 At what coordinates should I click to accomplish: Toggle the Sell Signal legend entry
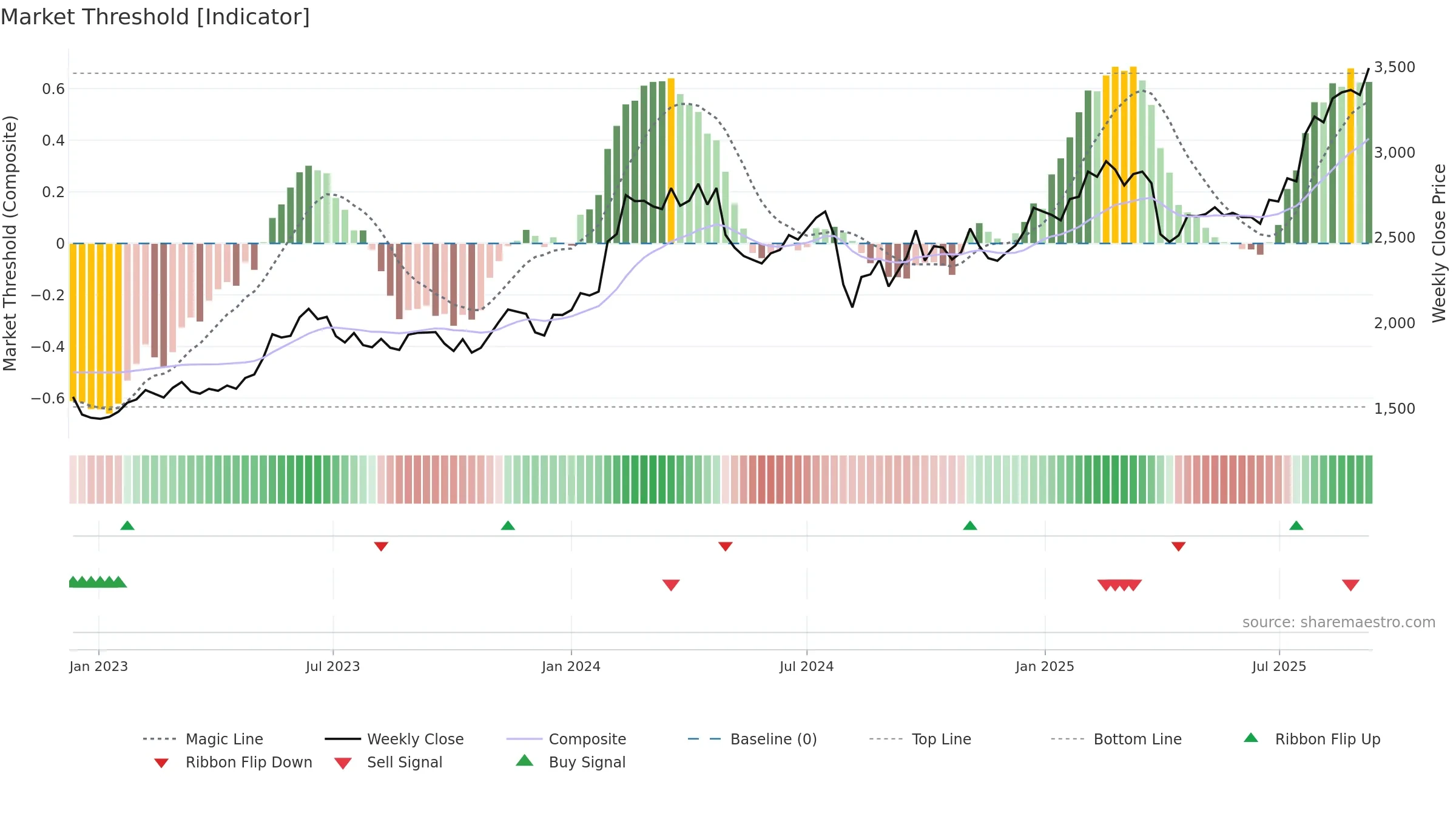388,762
